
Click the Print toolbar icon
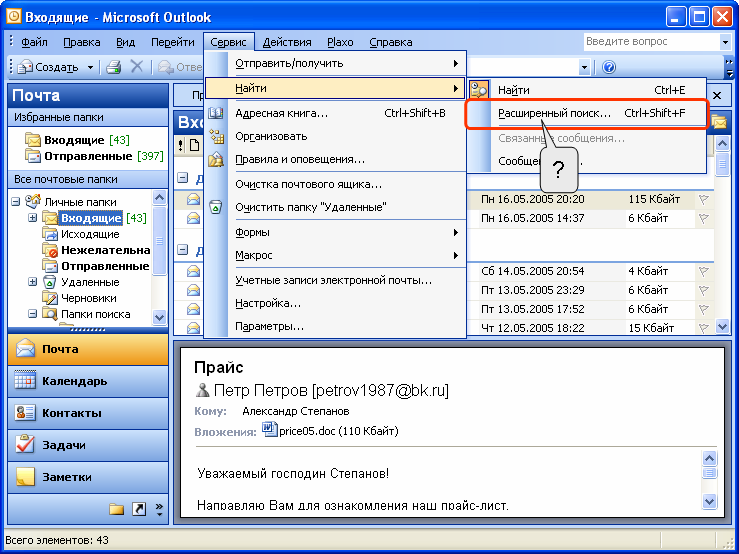(x=114, y=67)
